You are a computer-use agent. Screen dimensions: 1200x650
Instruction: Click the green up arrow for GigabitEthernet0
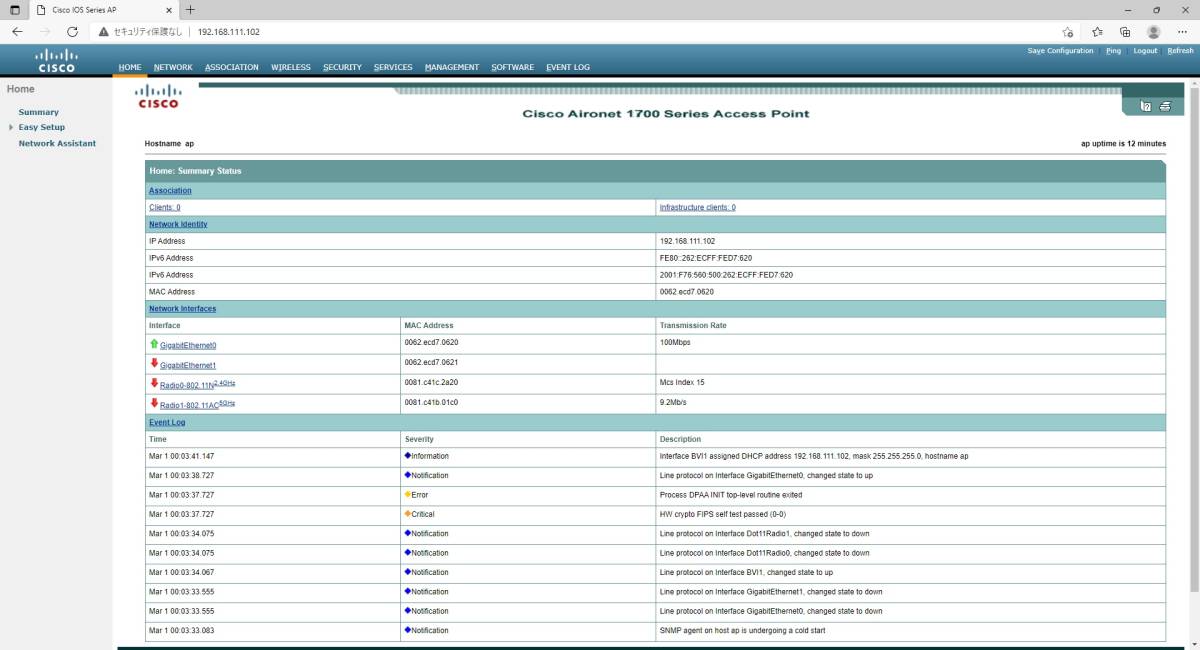click(x=154, y=344)
